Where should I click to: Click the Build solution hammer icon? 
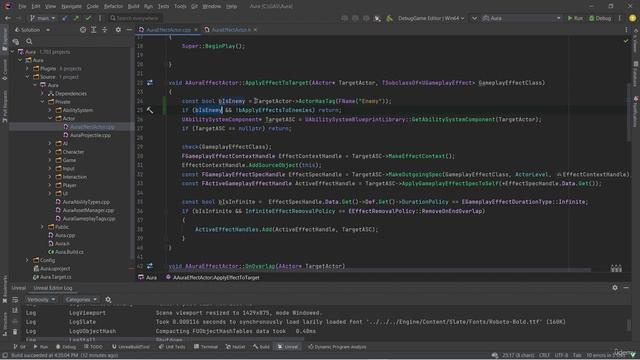(x=389, y=18)
